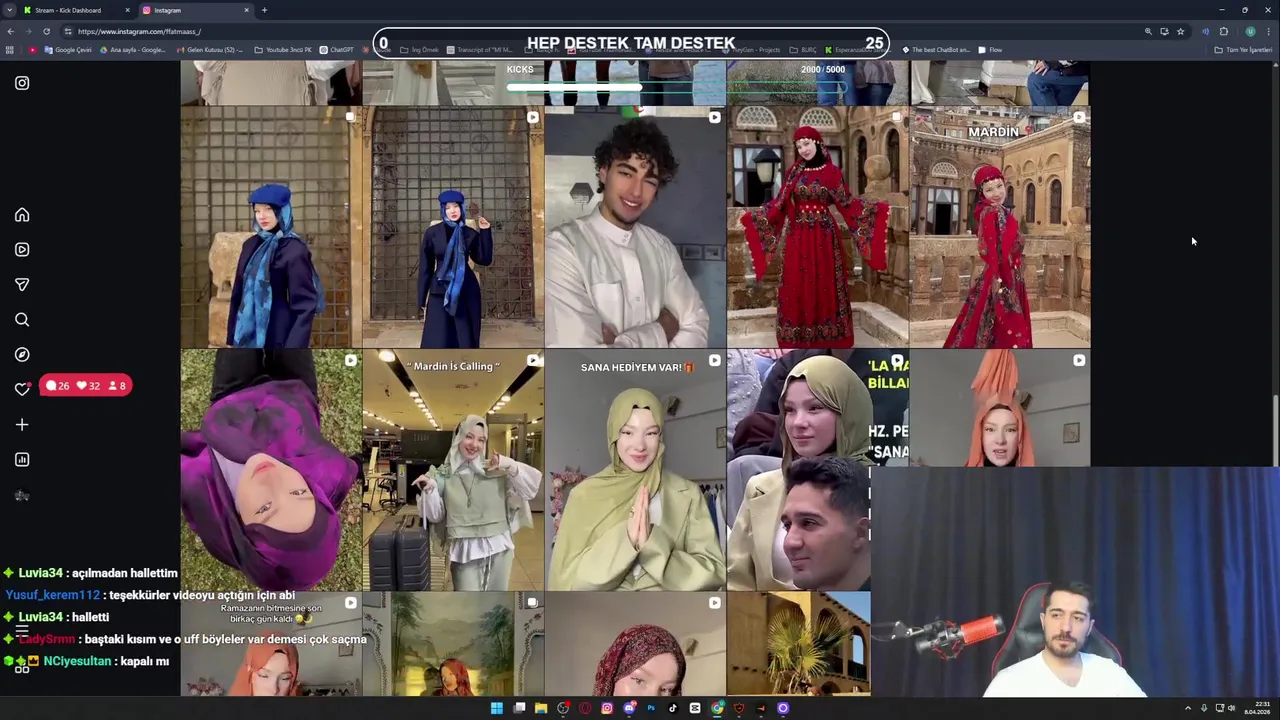Select the Instagram browser tab
Viewport: 1280px width, 720px height.
pos(195,10)
